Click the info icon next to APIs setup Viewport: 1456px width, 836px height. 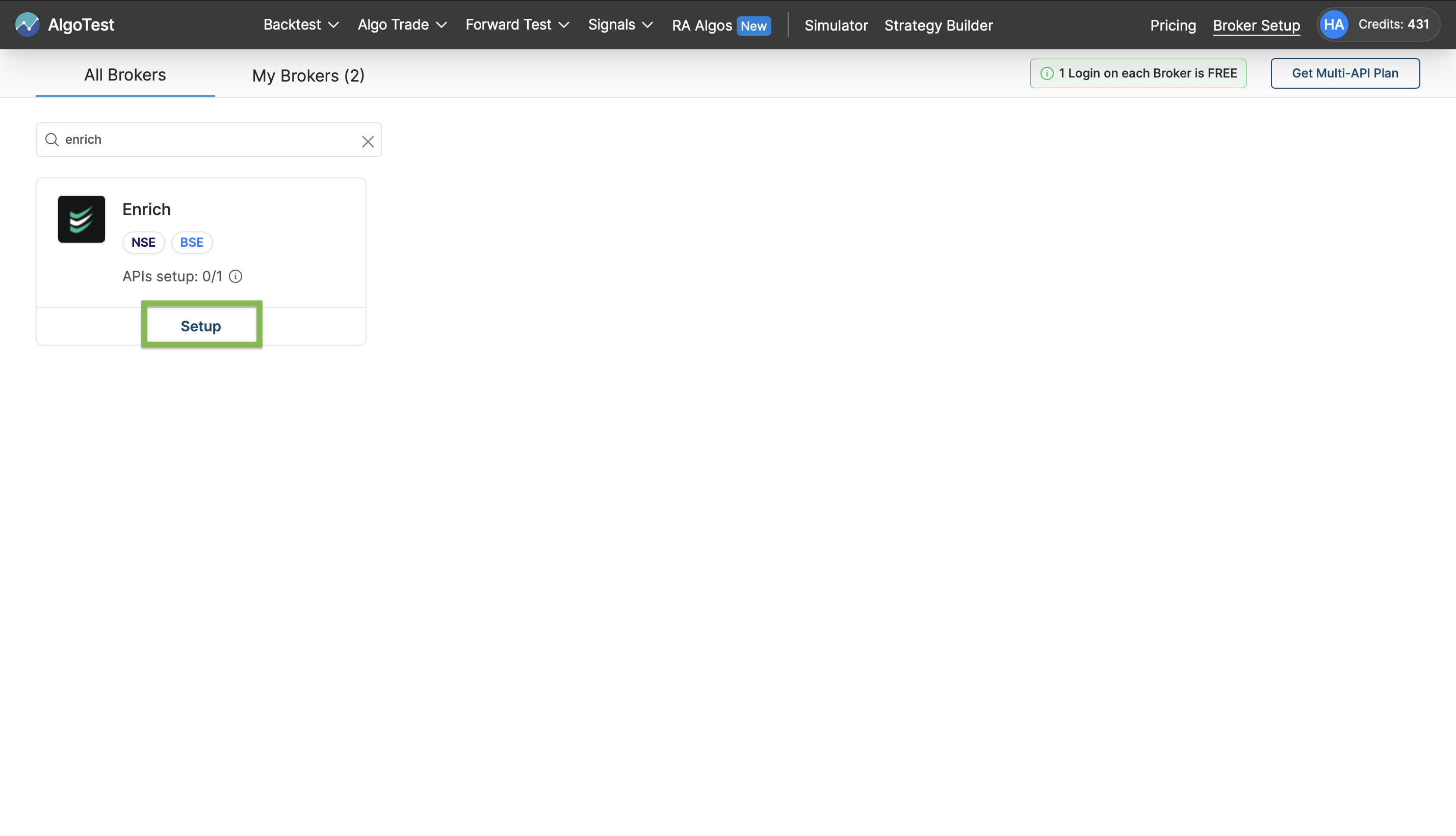[236, 276]
